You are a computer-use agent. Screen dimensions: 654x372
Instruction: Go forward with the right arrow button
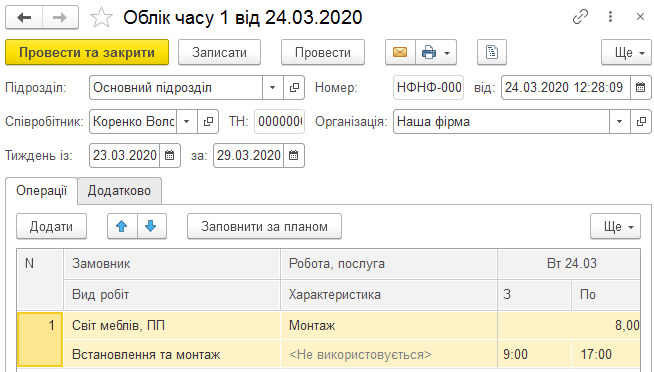[60, 17]
